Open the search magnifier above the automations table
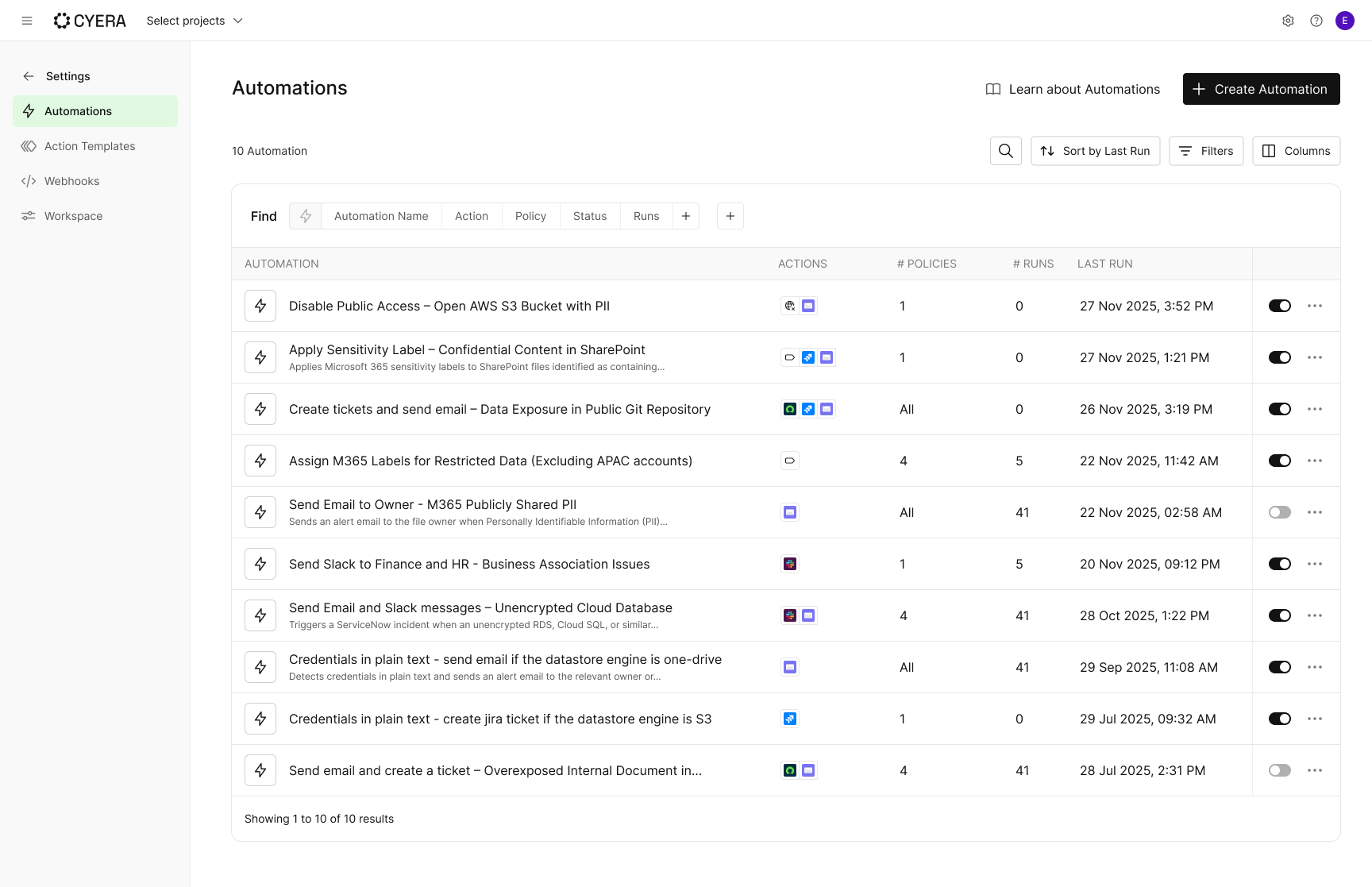 pyautogui.click(x=1005, y=150)
